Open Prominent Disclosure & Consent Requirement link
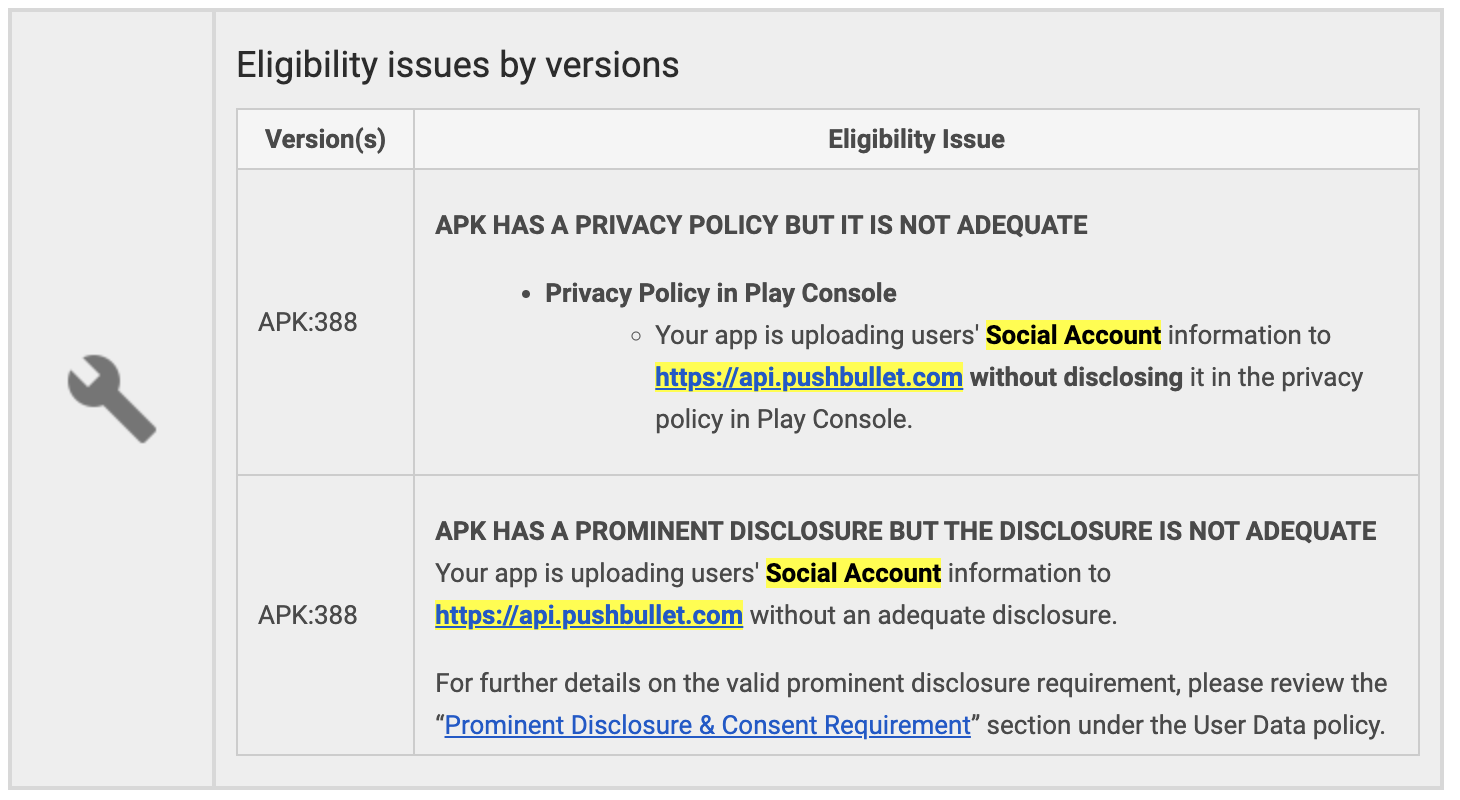The width and height of the screenshot is (1460, 800). point(708,725)
